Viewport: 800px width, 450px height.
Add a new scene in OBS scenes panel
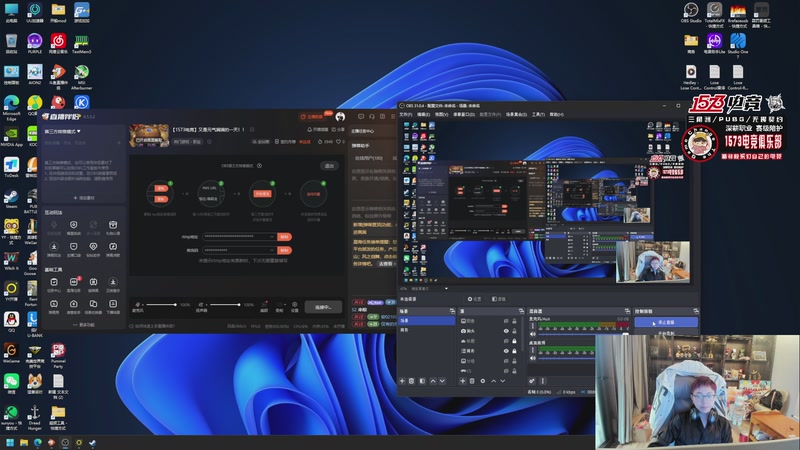[x=402, y=381]
